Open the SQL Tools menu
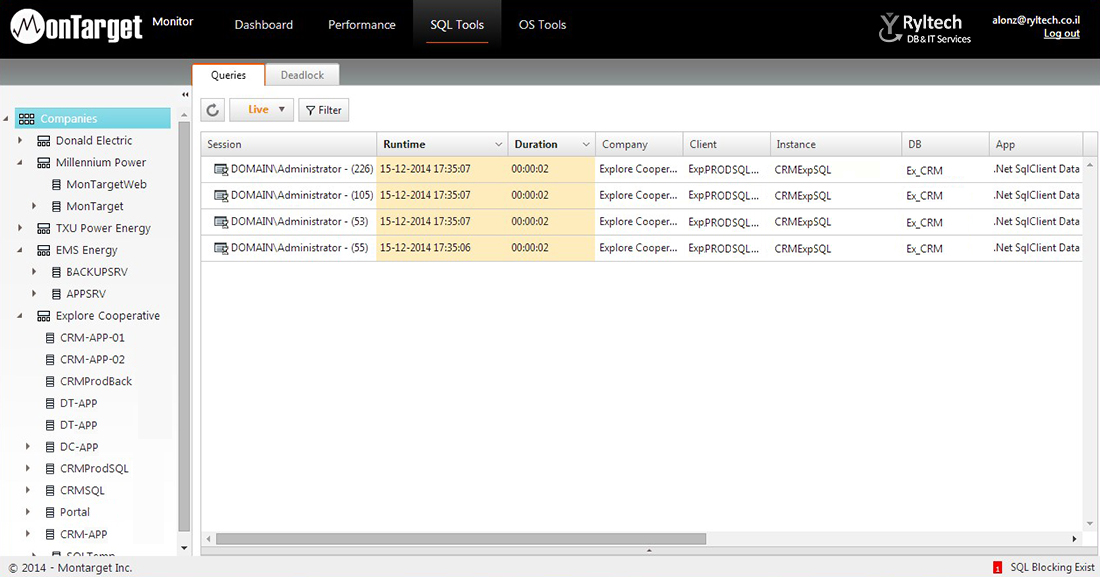This screenshot has width=1100, height=577. (457, 25)
